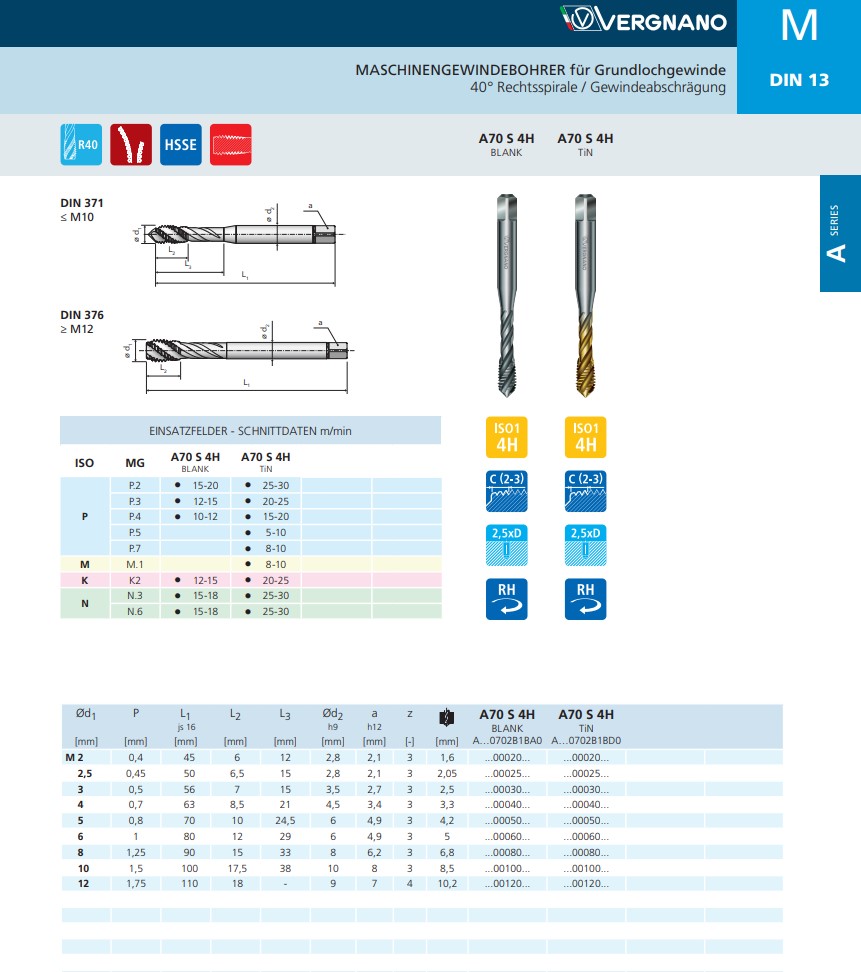
Task: Click the red chip-curl icon beside R40
Action: click(131, 144)
